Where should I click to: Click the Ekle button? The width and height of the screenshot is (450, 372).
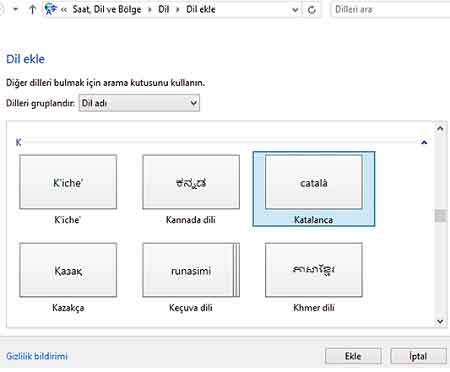coord(353,356)
